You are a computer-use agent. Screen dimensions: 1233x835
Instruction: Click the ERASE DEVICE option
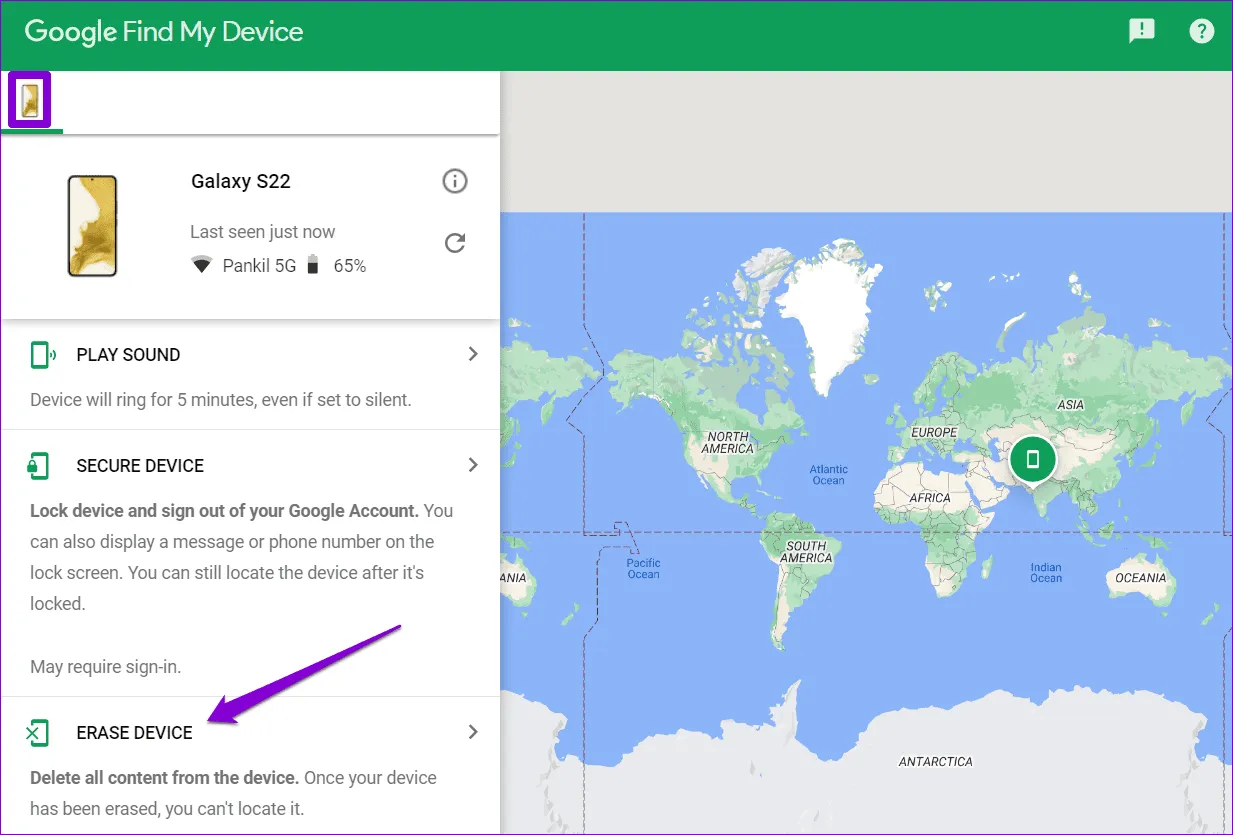click(x=134, y=733)
